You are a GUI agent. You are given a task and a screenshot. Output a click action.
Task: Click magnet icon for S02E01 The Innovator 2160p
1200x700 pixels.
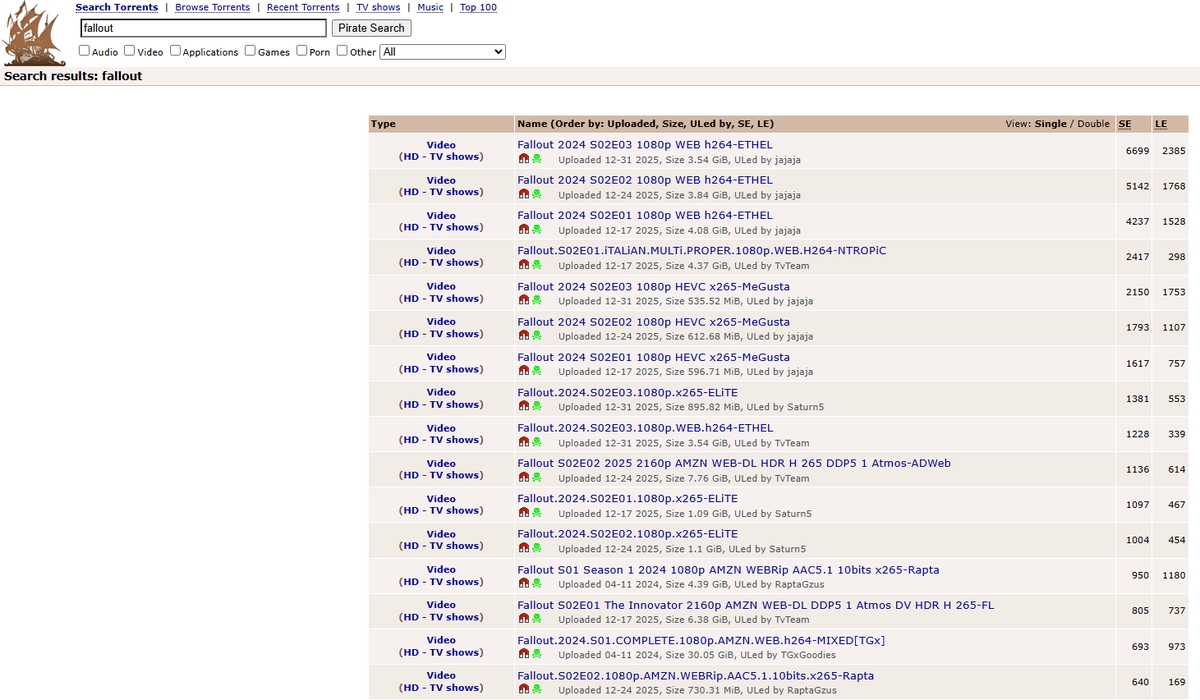523,620
